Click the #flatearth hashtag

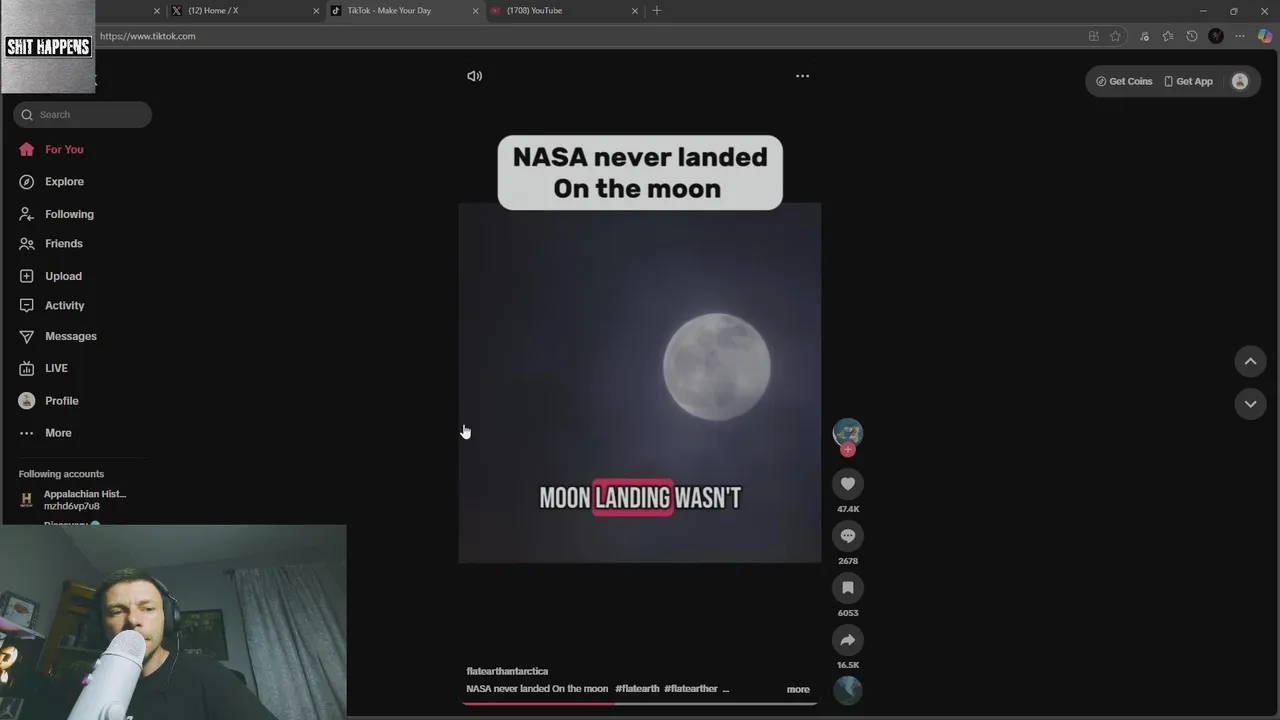[x=637, y=689]
